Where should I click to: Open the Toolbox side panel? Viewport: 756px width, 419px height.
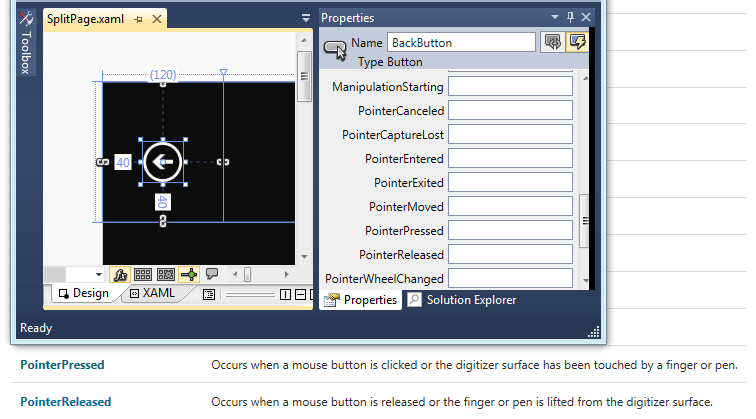[x=26, y=43]
